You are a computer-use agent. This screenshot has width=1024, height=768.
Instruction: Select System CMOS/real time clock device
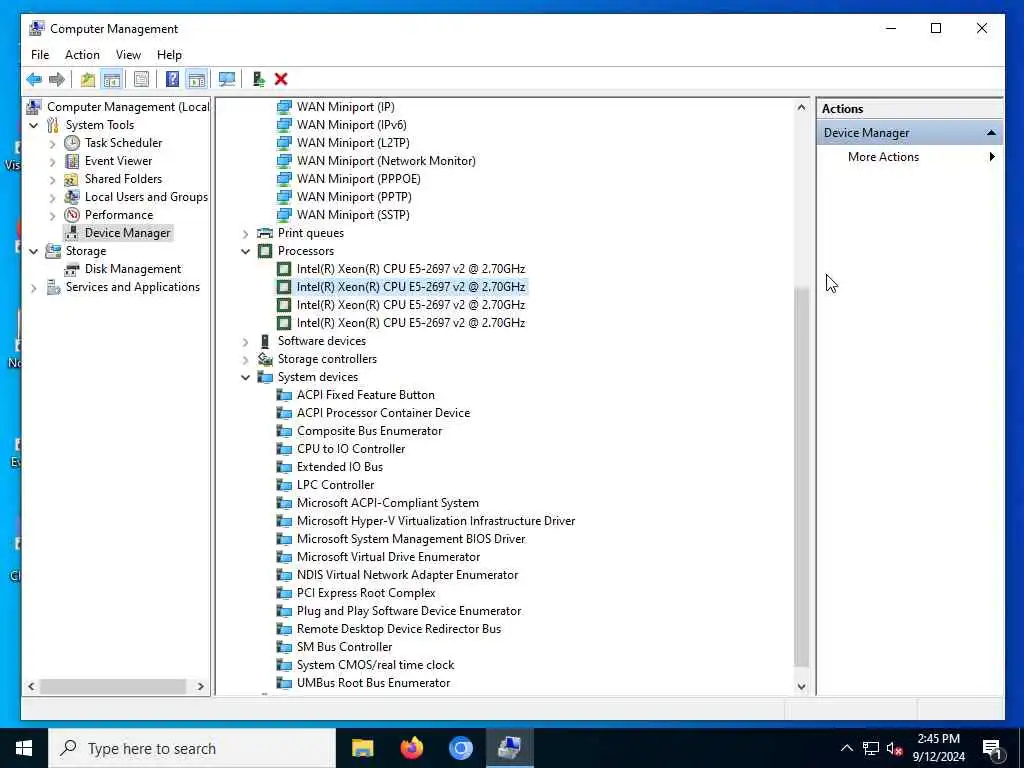376,665
